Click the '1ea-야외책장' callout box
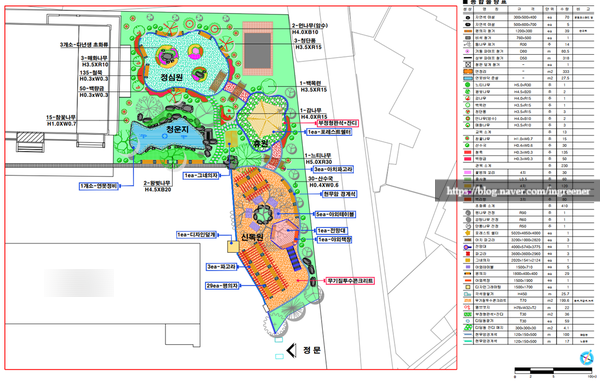The height and width of the screenshot is (381, 600). (334, 239)
